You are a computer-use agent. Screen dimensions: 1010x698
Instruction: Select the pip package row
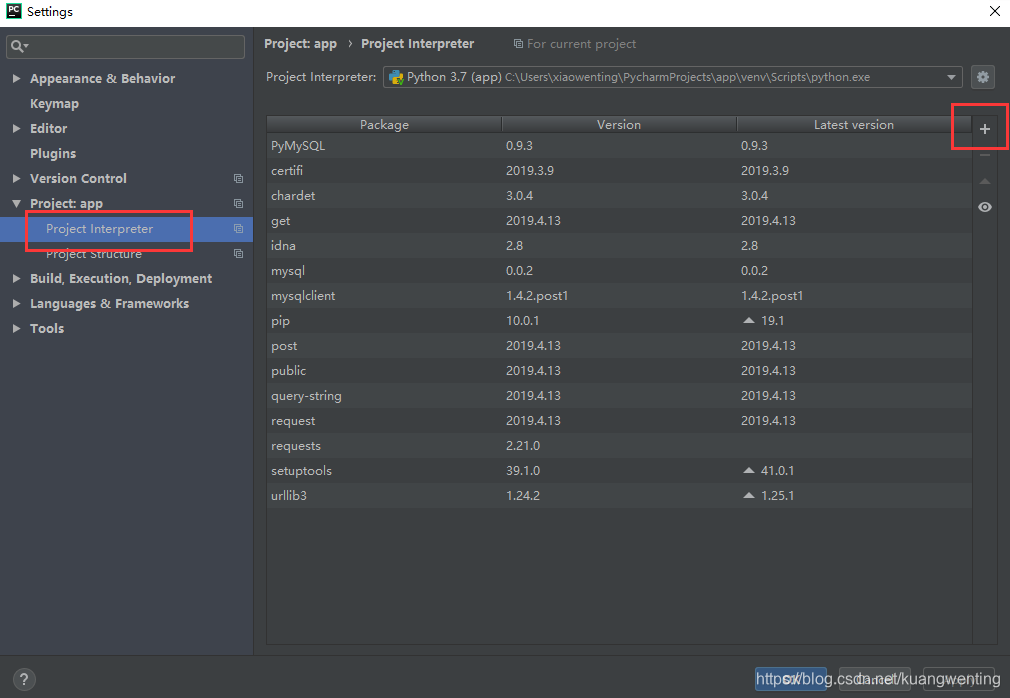tap(619, 321)
